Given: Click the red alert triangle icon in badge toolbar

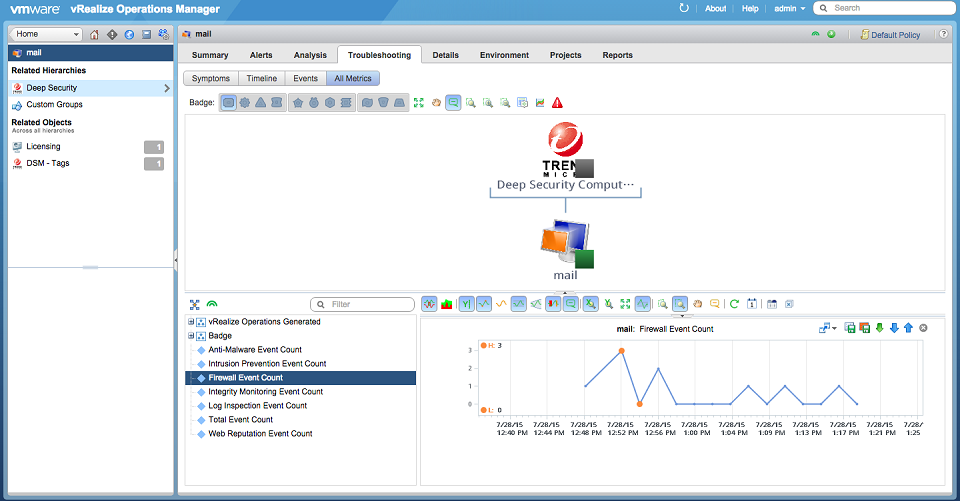Looking at the screenshot, I should click(557, 102).
